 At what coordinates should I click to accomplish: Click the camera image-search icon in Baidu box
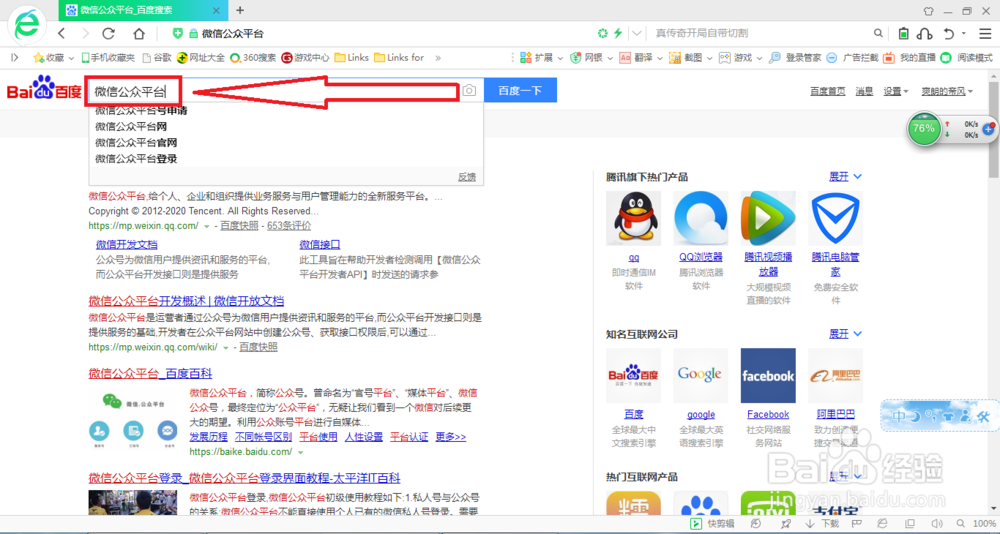pos(469,91)
